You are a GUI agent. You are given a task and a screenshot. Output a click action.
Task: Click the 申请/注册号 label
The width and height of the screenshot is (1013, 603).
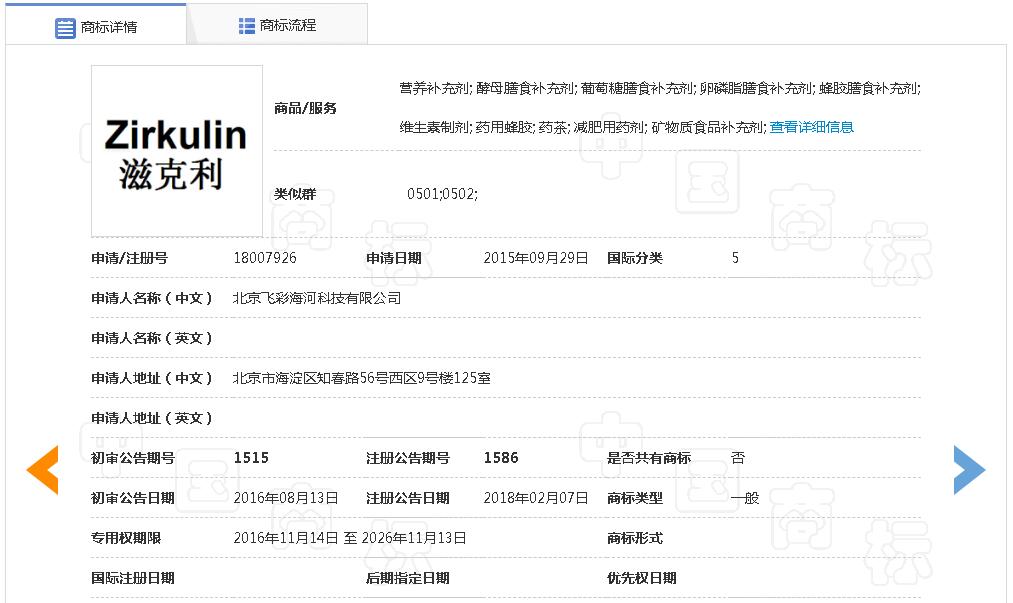click(x=129, y=259)
